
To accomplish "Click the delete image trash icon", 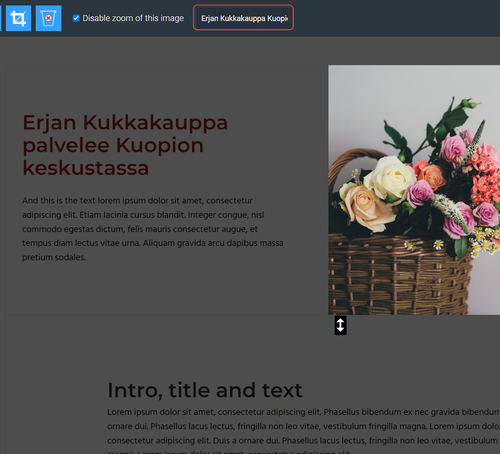I will 48,18.
